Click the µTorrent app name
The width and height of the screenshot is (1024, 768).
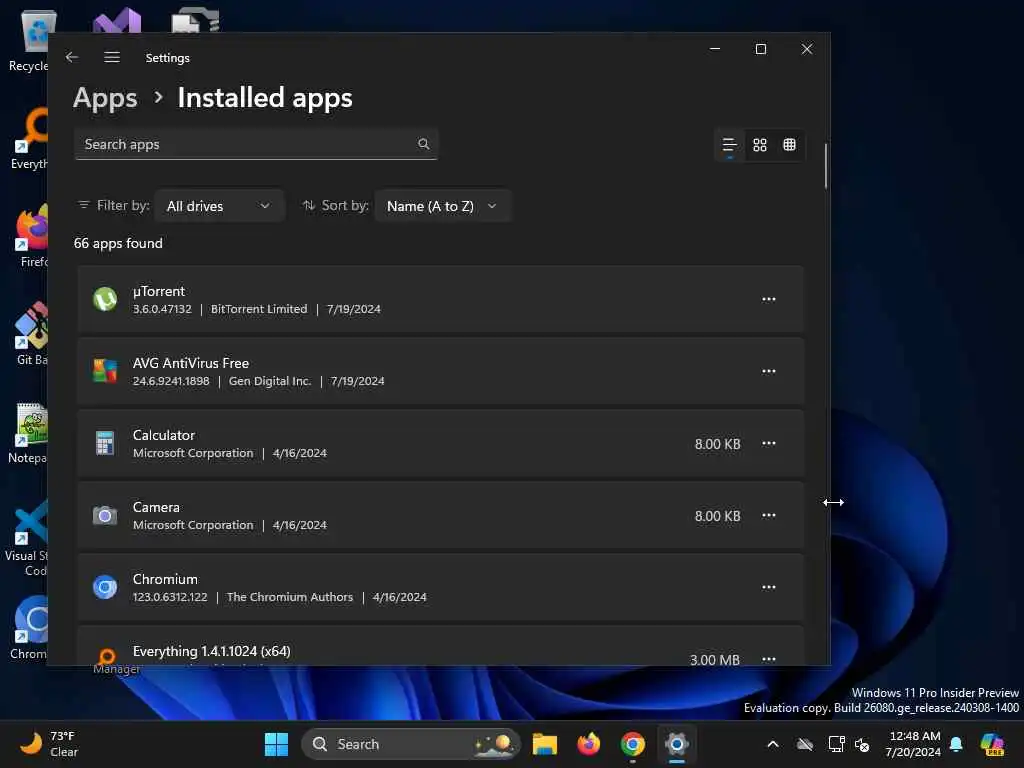click(x=159, y=291)
